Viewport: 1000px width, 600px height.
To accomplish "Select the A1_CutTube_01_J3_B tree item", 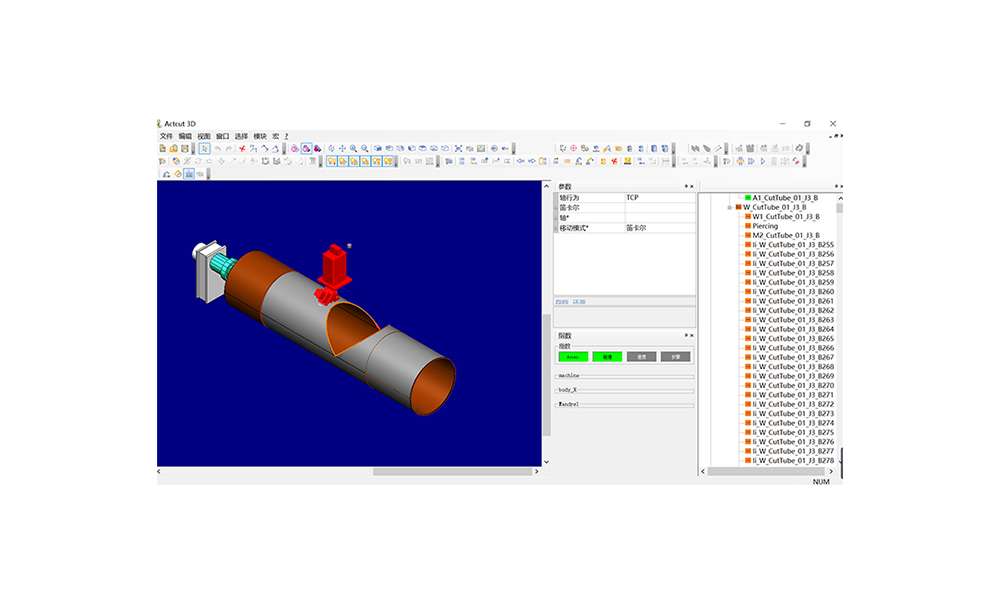I will (784, 198).
